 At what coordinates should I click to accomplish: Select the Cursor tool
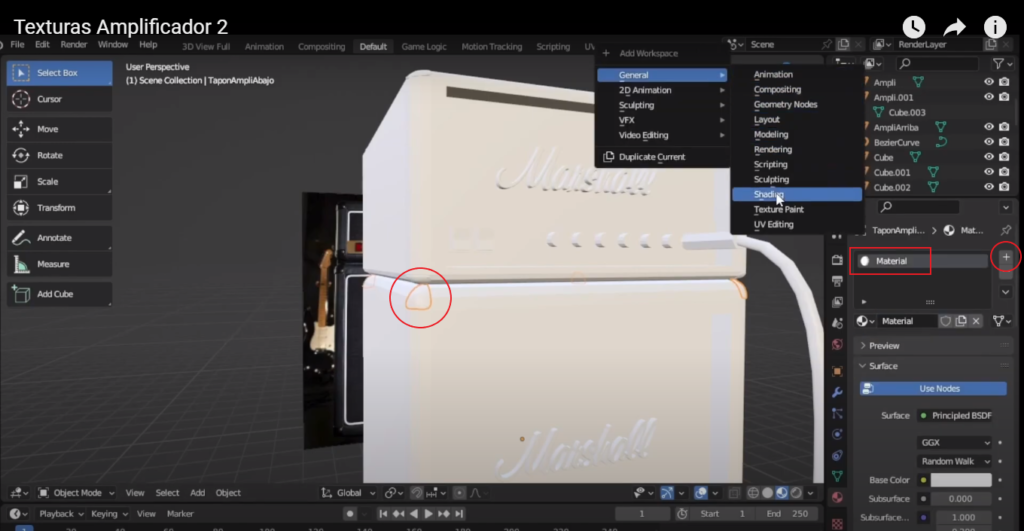click(59, 99)
